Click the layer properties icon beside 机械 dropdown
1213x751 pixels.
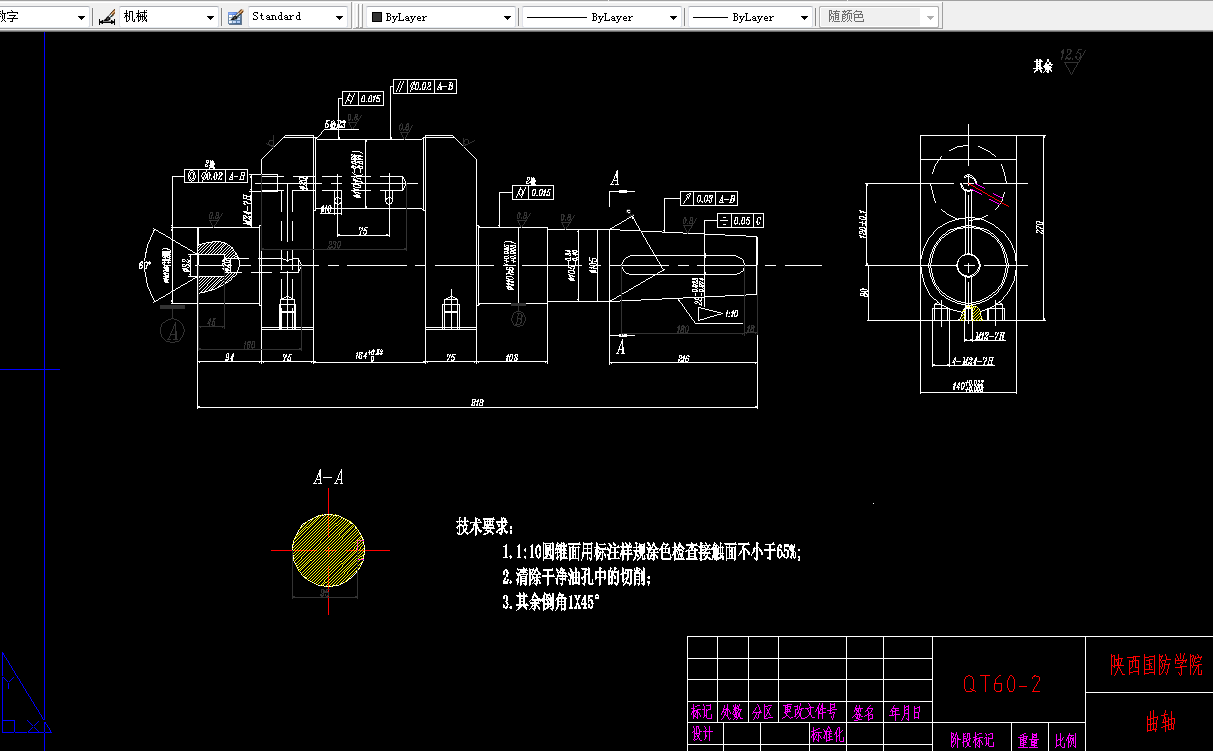107,16
